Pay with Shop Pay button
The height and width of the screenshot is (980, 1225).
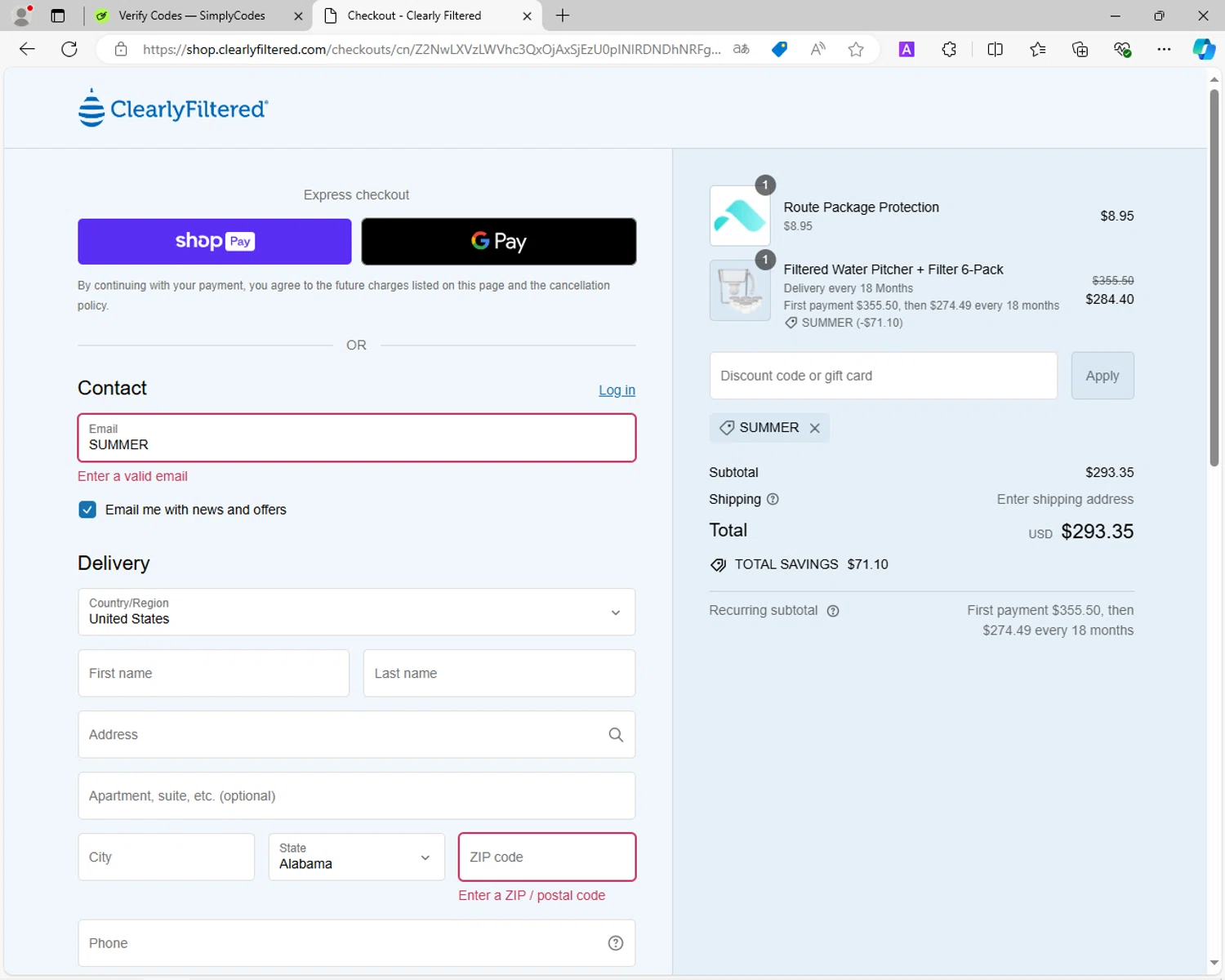(215, 241)
